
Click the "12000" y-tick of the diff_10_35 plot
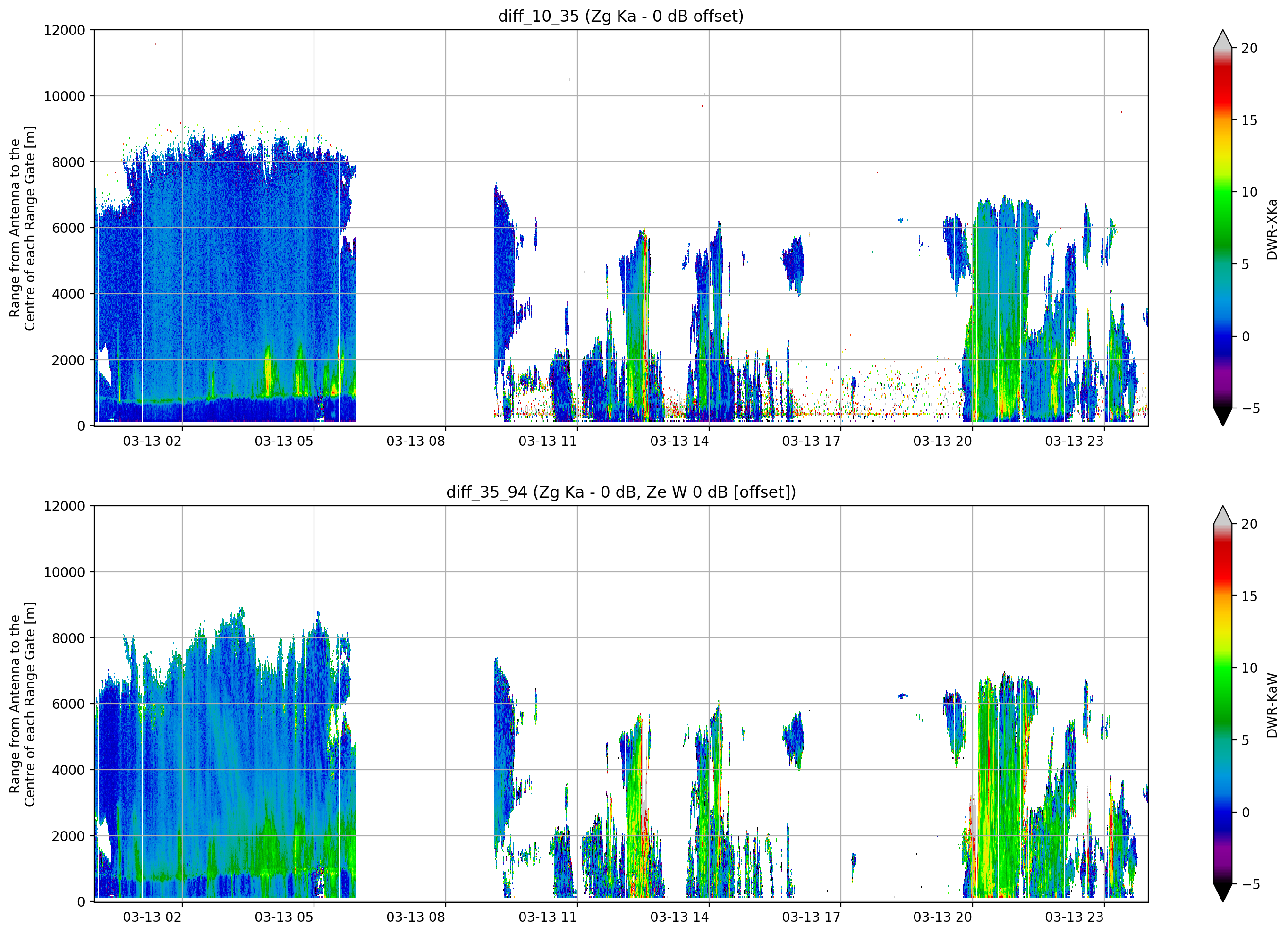(64, 30)
